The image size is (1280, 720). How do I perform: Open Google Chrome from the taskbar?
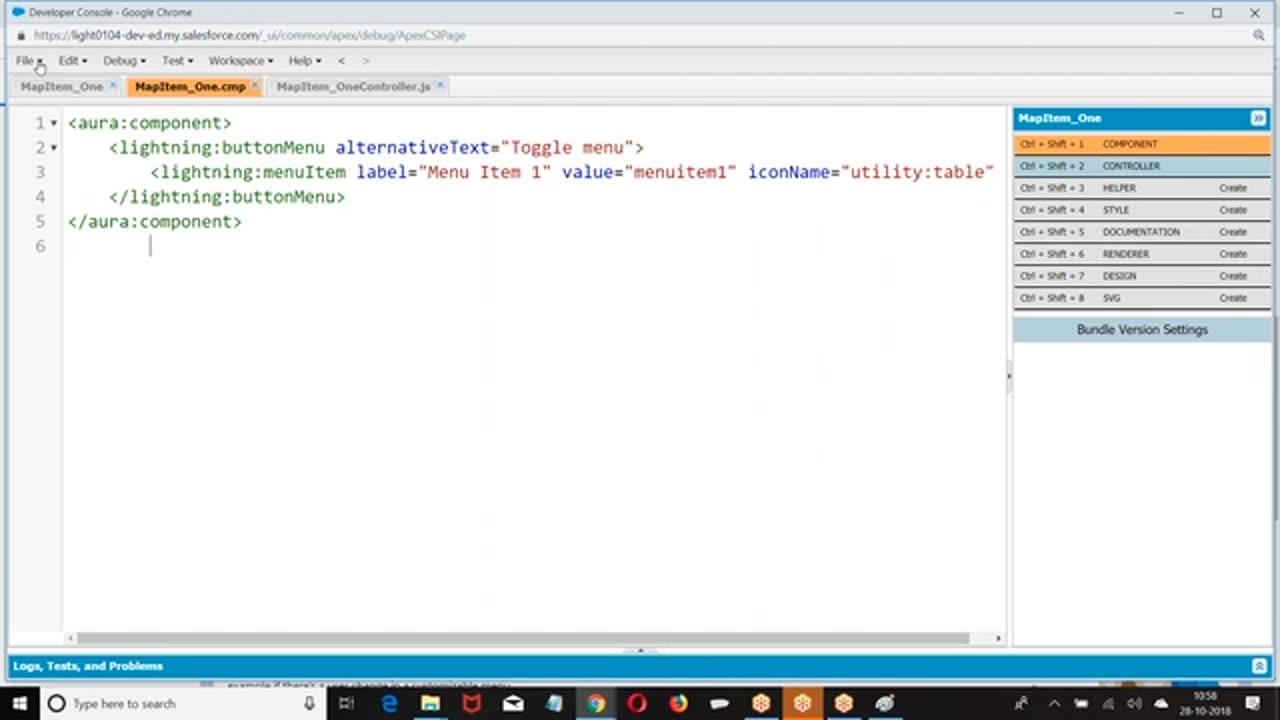596,704
